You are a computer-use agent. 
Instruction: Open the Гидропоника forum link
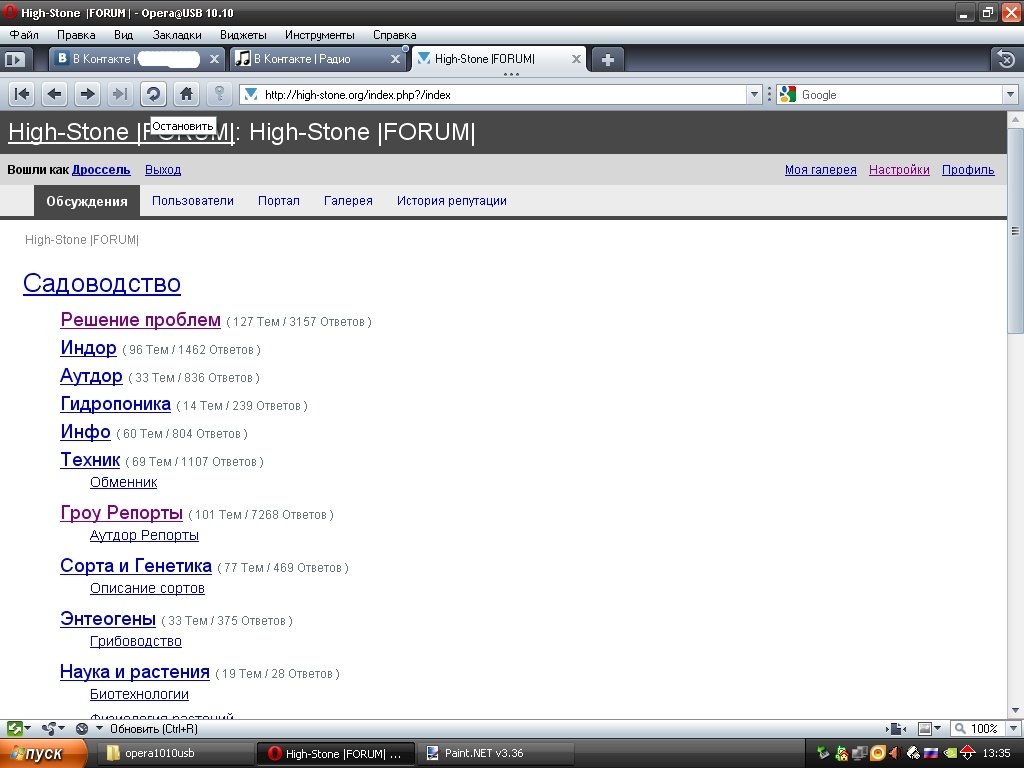click(116, 404)
